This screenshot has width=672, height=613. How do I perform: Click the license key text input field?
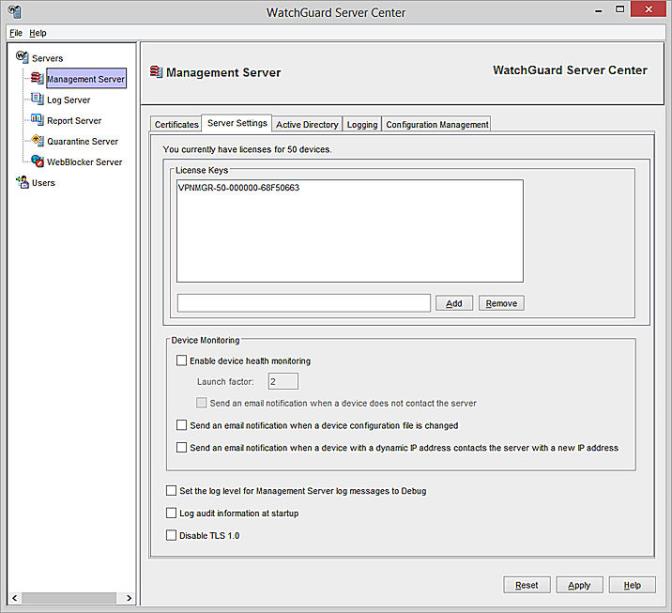coord(303,303)
